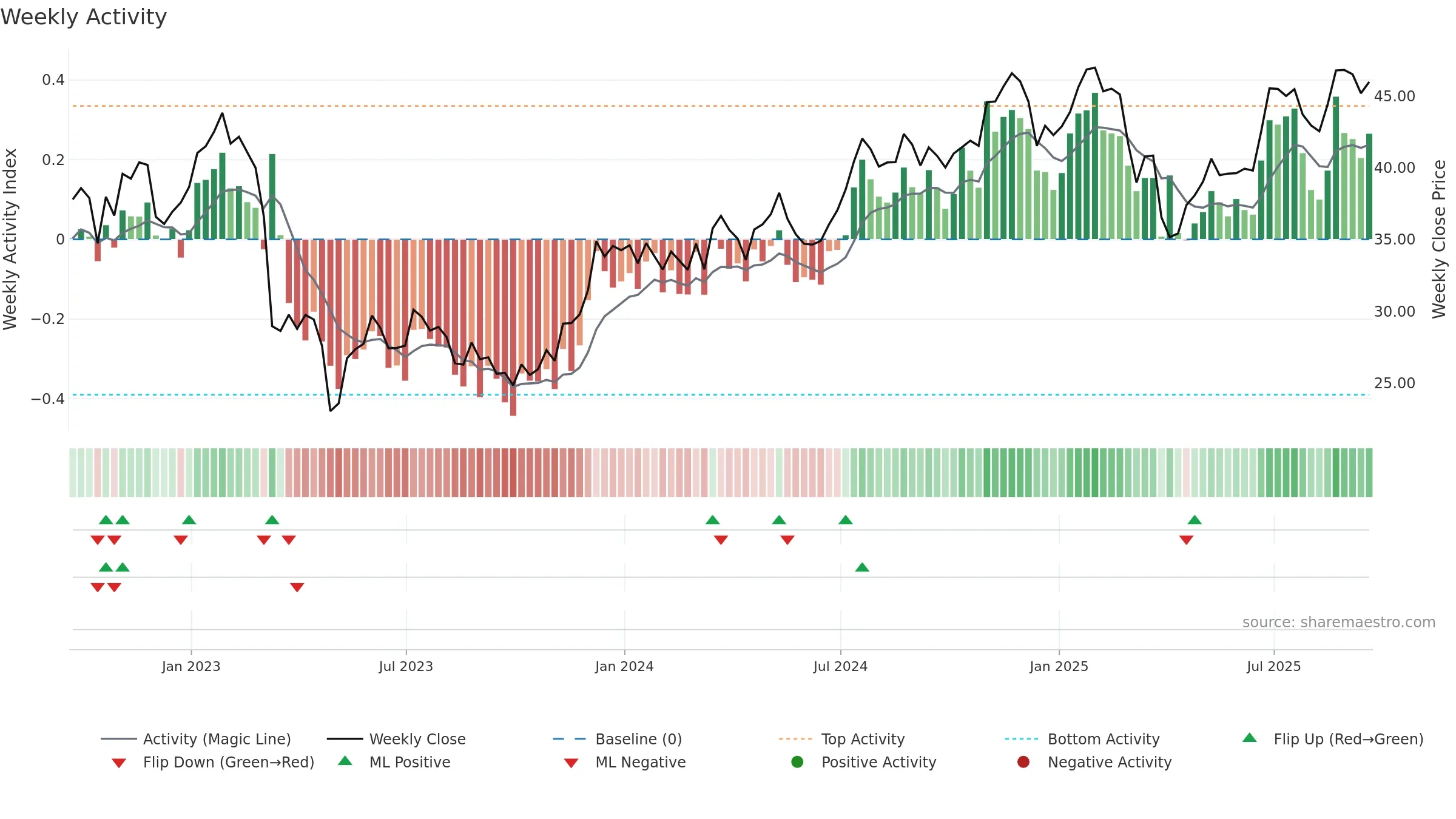1456x819 pixels.
Task: Click the 0.4 activity axis label
Action: 53,79
